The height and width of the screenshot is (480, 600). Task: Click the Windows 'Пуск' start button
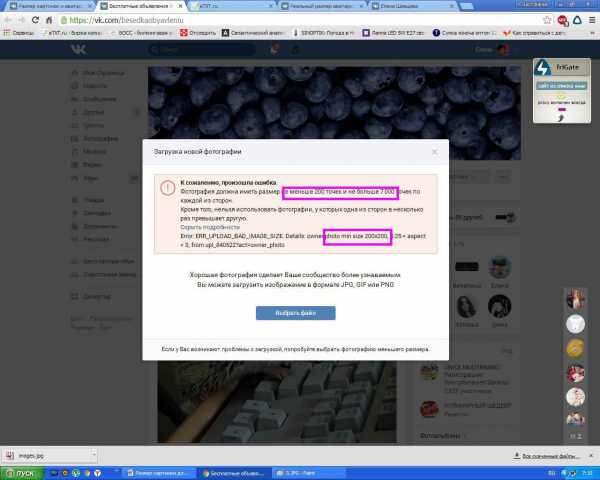tap(22, 473)
